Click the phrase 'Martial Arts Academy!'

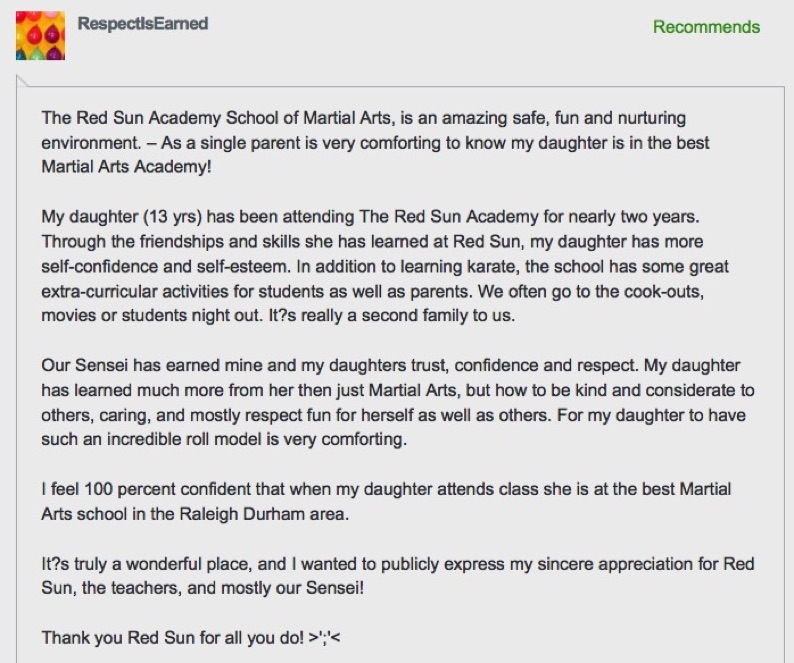point(126,167)
